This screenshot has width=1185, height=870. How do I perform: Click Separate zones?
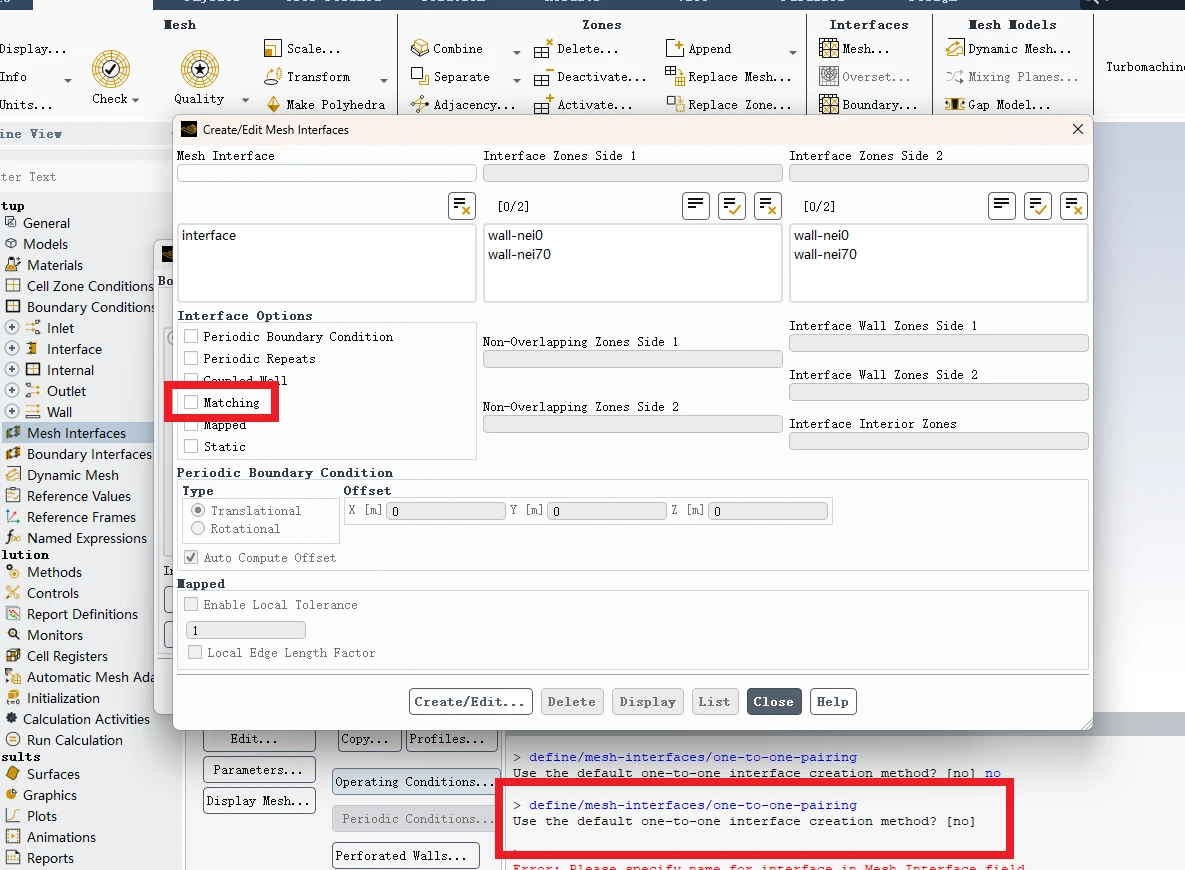(450, 76)
